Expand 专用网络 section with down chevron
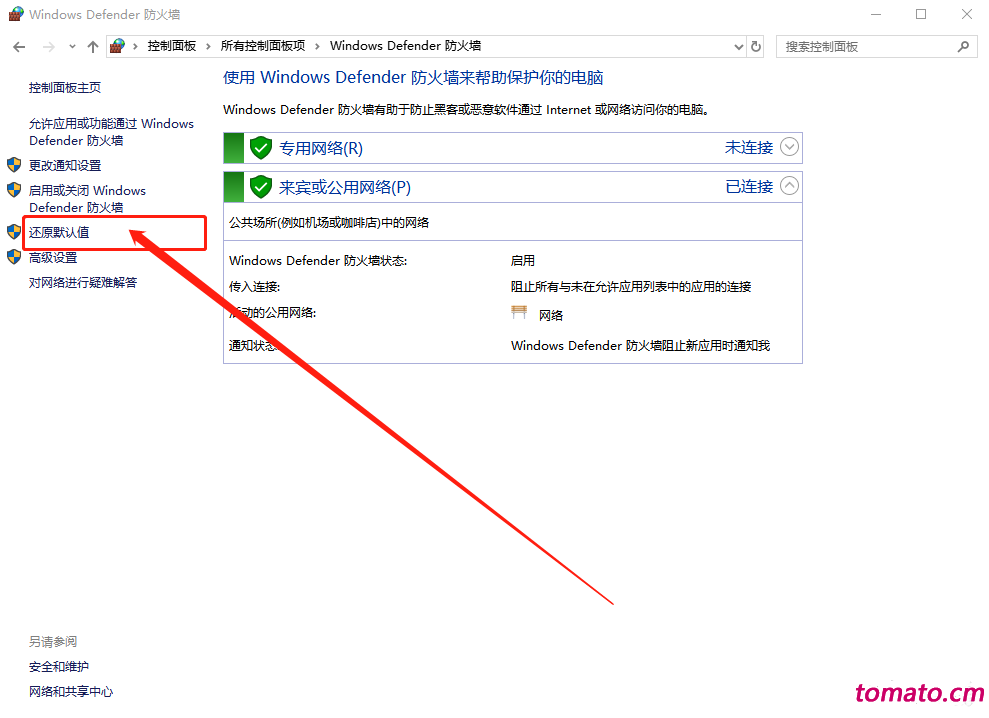The image size is (989, 718). (x=789, y=147)
